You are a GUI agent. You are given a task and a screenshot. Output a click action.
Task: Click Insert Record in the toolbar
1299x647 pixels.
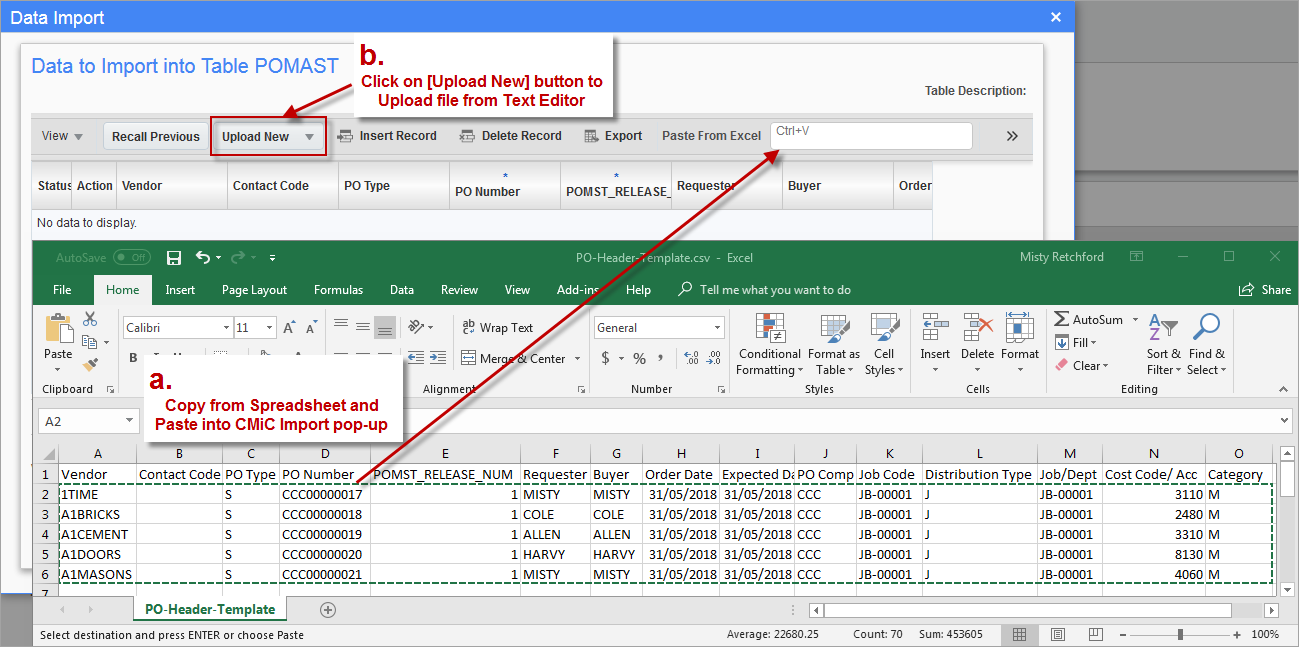pos(387,136)
